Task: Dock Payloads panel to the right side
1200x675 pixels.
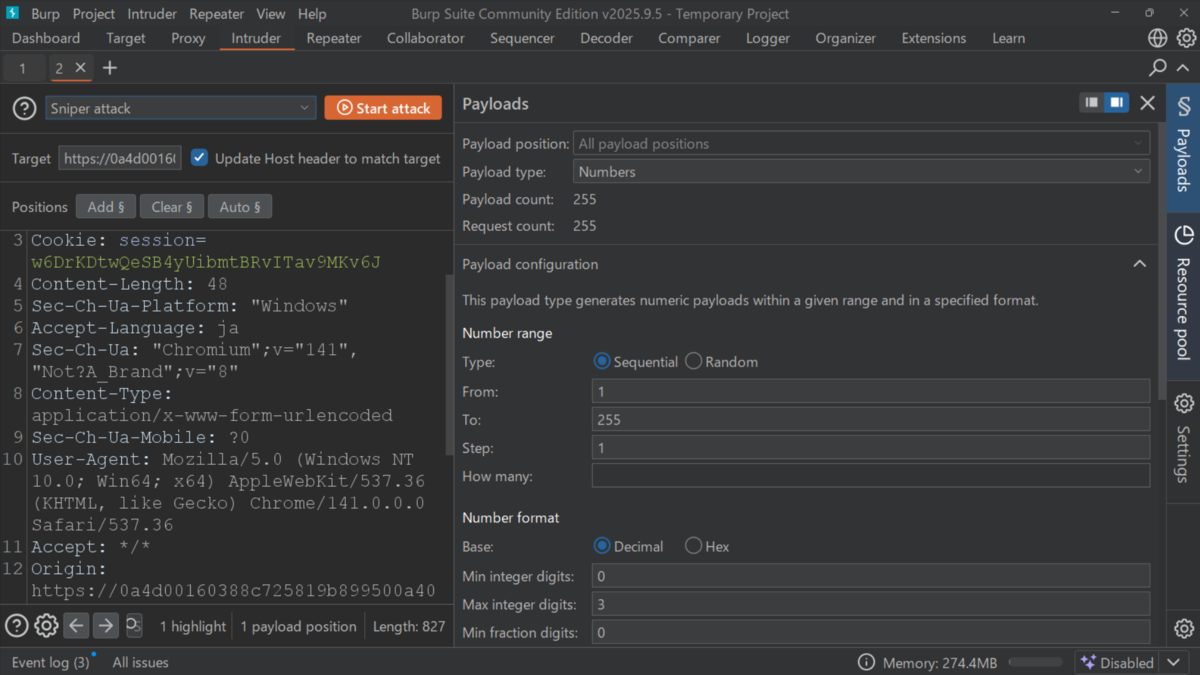Action: click(1116, 103)
